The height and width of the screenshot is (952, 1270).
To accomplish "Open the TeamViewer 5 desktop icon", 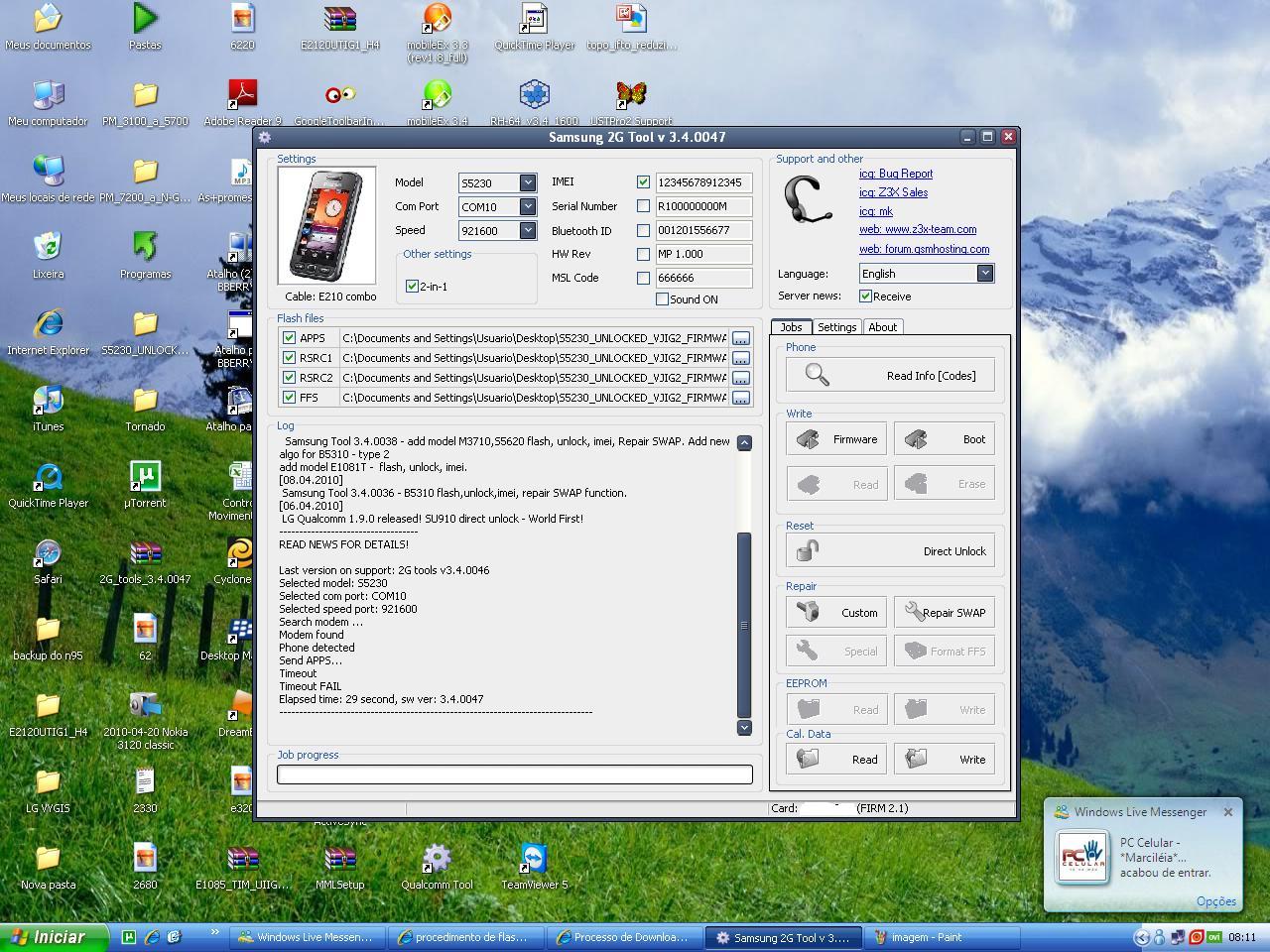I will [x=534, y=867].
